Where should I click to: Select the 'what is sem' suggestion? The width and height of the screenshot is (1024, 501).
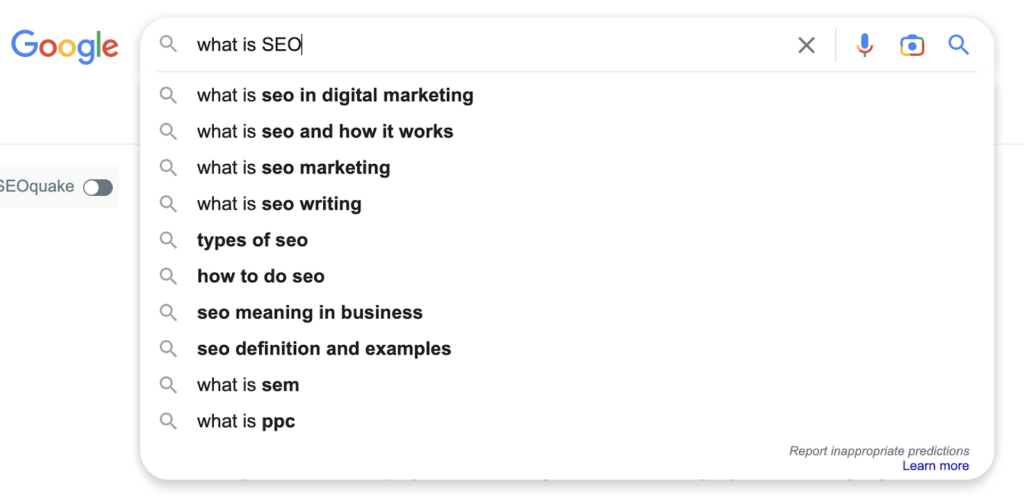[567, 385]
